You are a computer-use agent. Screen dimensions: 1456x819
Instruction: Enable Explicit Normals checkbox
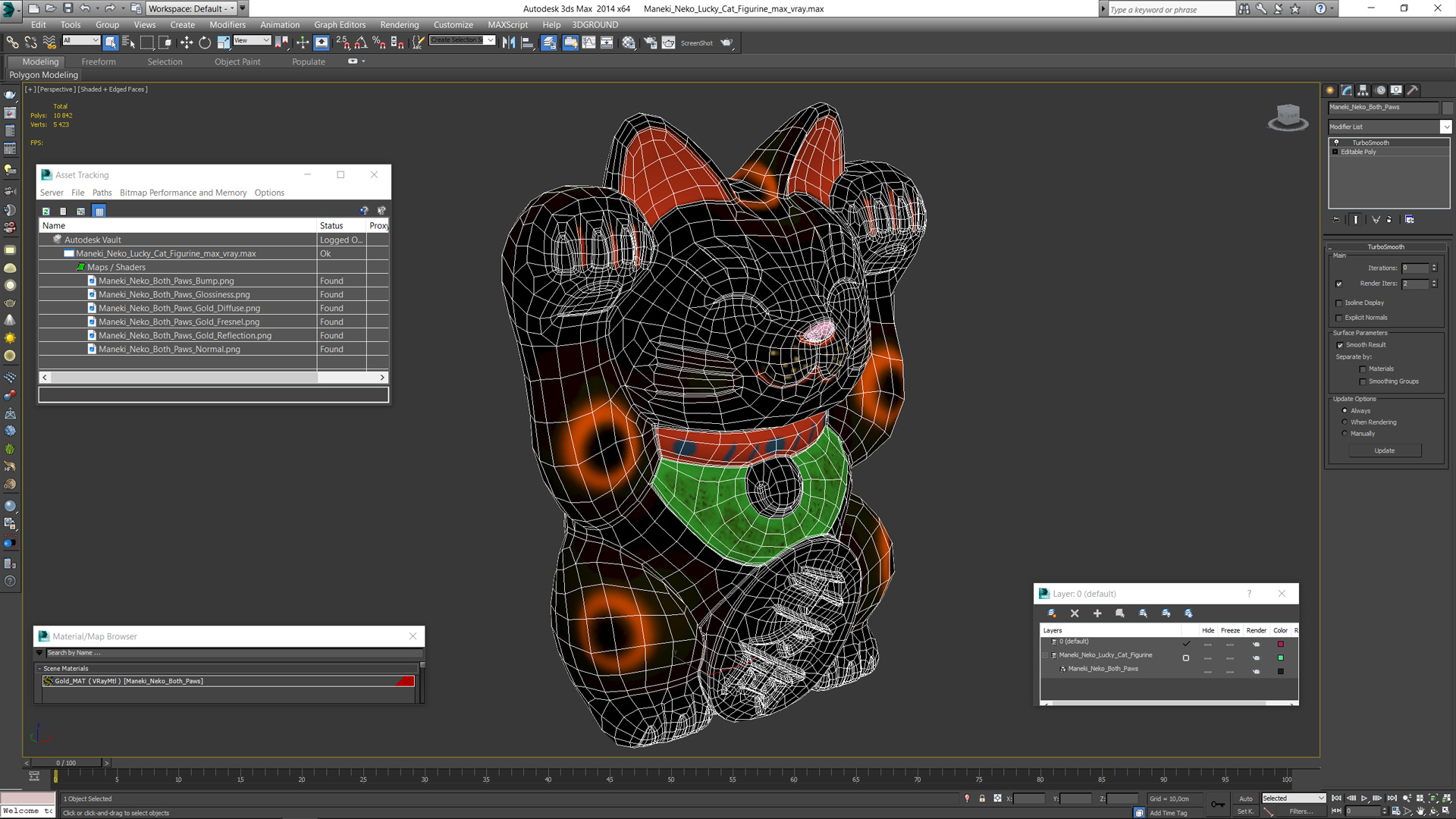coord(1339,318)
